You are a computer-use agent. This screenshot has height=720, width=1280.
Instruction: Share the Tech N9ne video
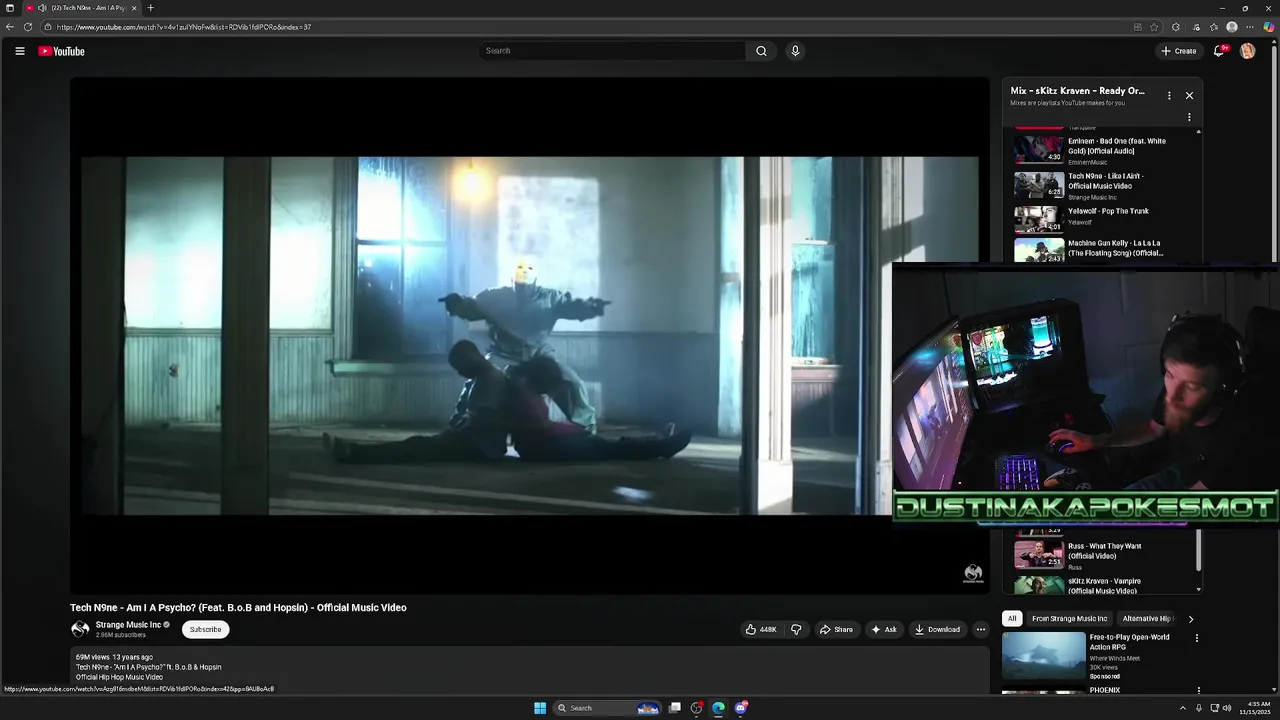[x=836, y=629]
